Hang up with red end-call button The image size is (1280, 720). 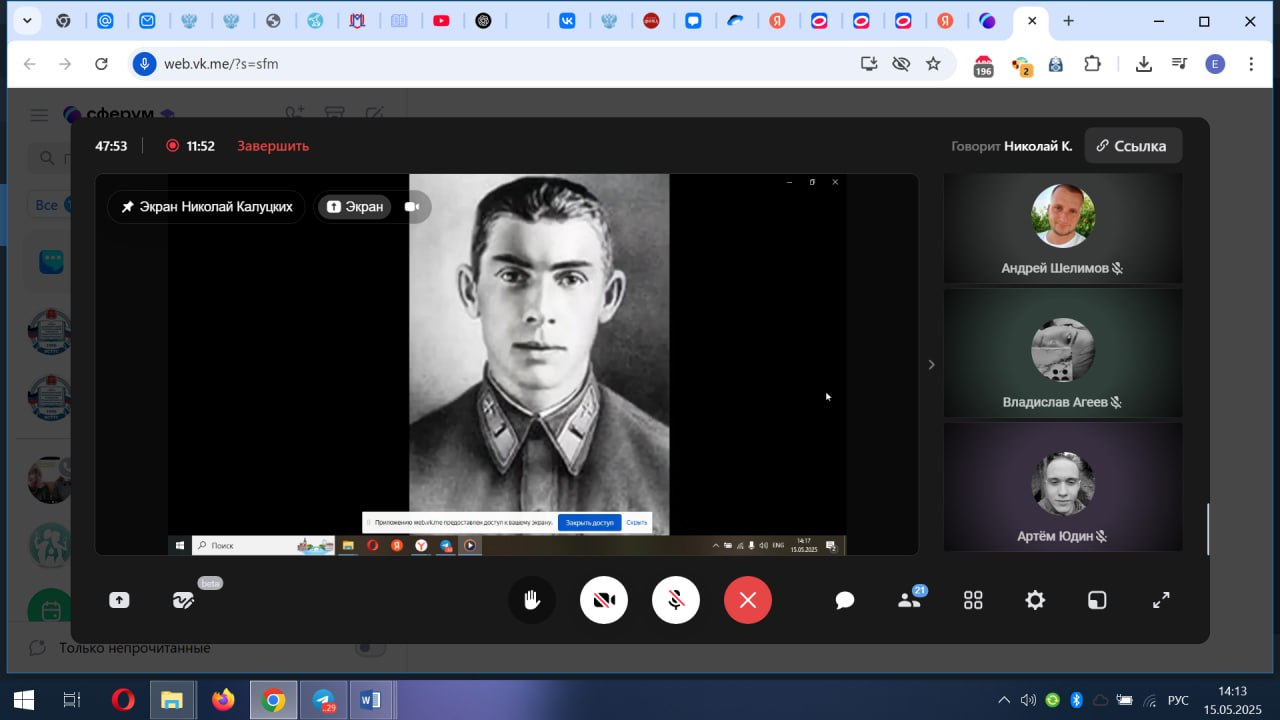tap(747, 600)
